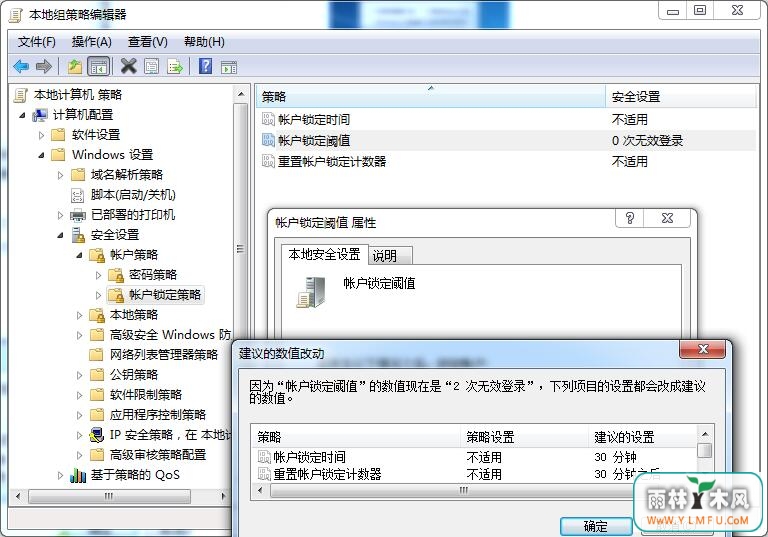Viewport: 768px width, 537px height.
Task: Toggle the show/hide console tree icon
Action: (x=98, y=66)
